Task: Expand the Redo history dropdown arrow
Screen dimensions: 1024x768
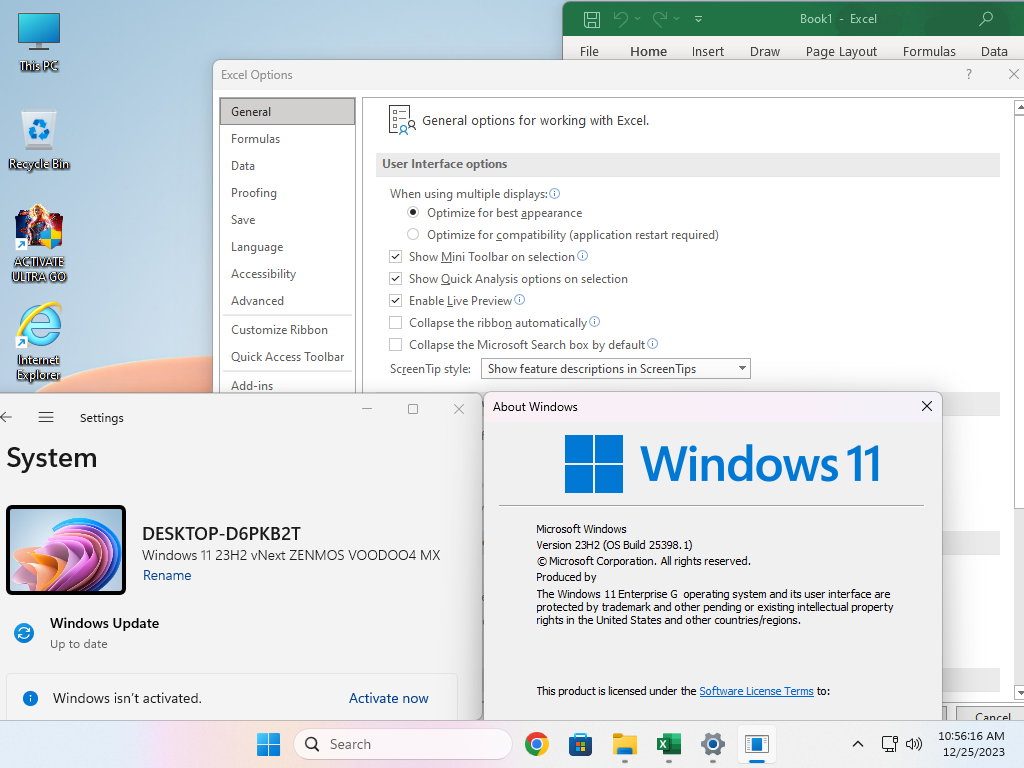Action: (677, 19)
